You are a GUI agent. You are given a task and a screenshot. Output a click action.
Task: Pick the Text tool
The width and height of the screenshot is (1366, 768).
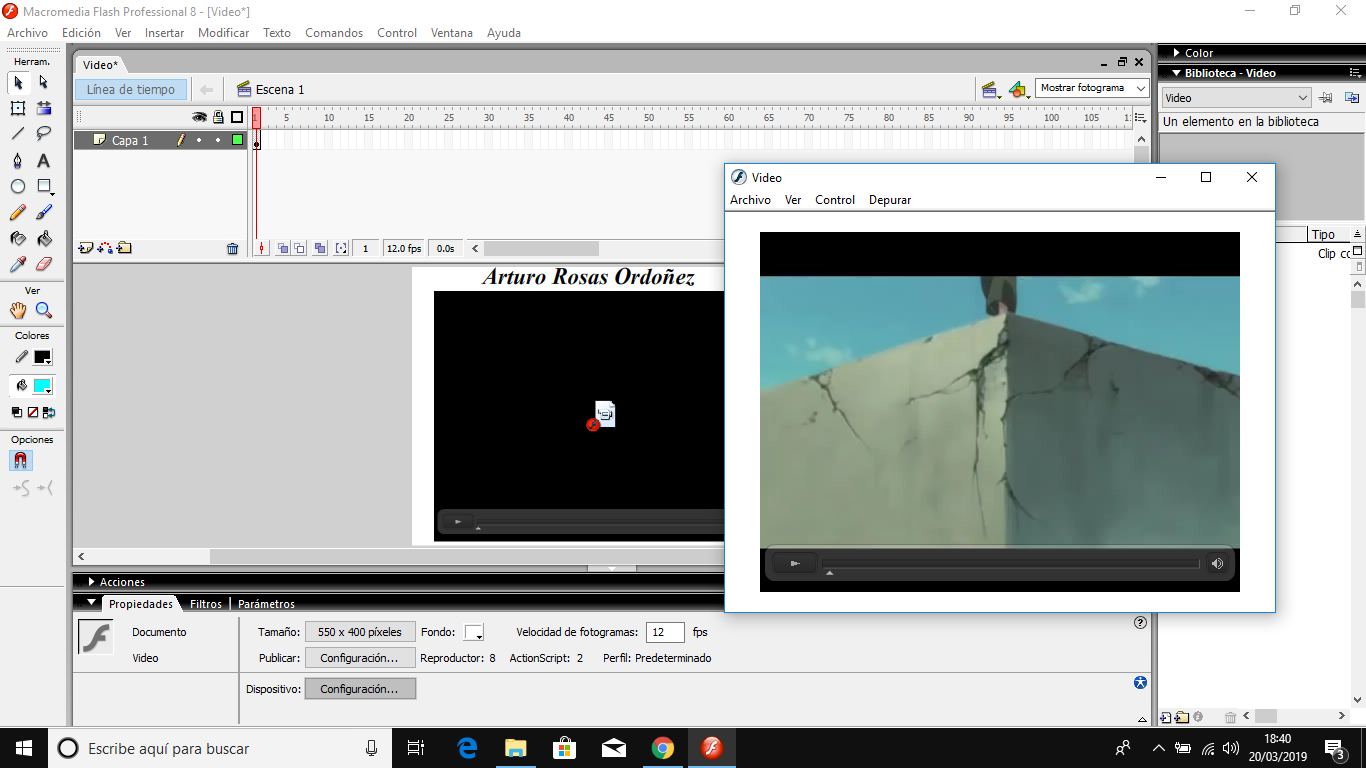point(44,160)
